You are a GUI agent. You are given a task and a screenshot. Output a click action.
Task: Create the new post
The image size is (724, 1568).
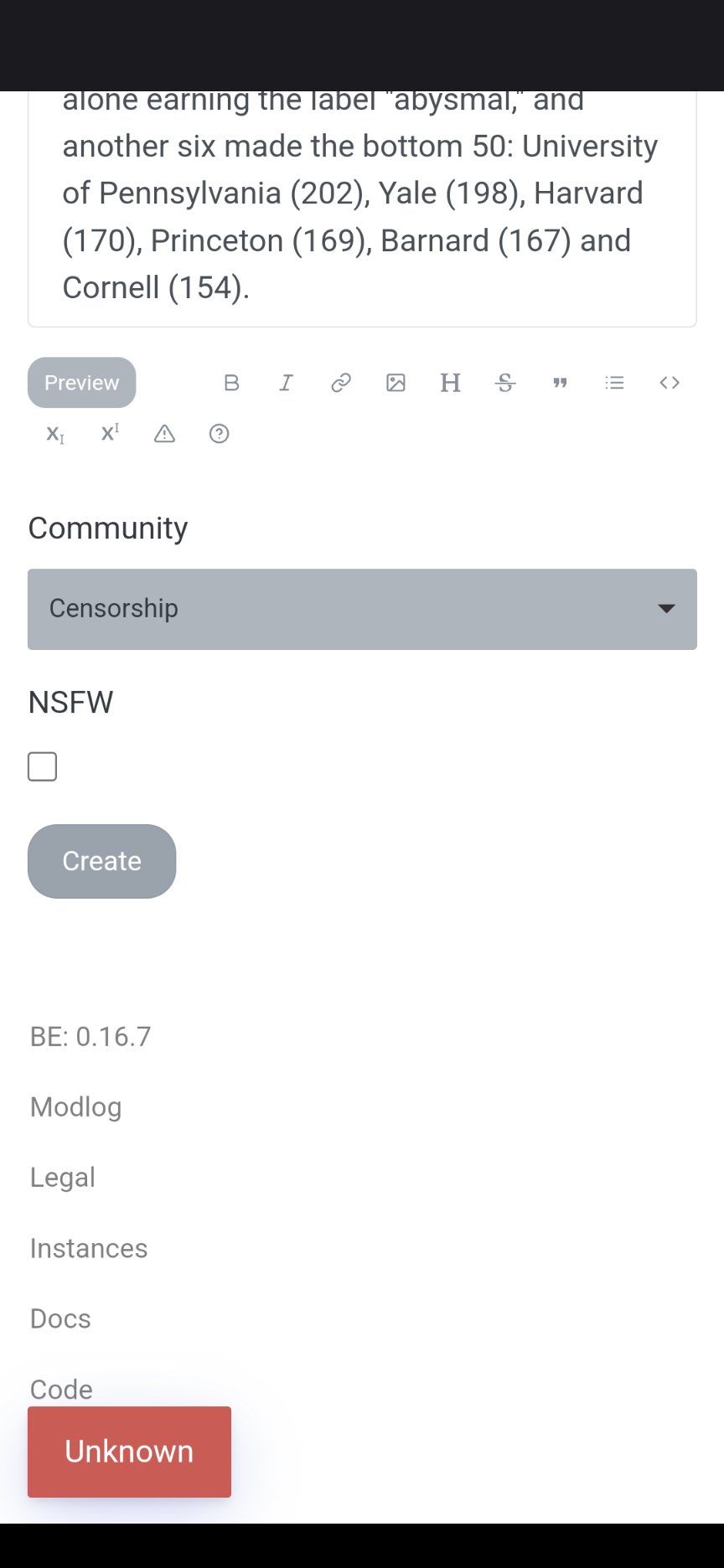pyautogui.click(x=101, y=861)
